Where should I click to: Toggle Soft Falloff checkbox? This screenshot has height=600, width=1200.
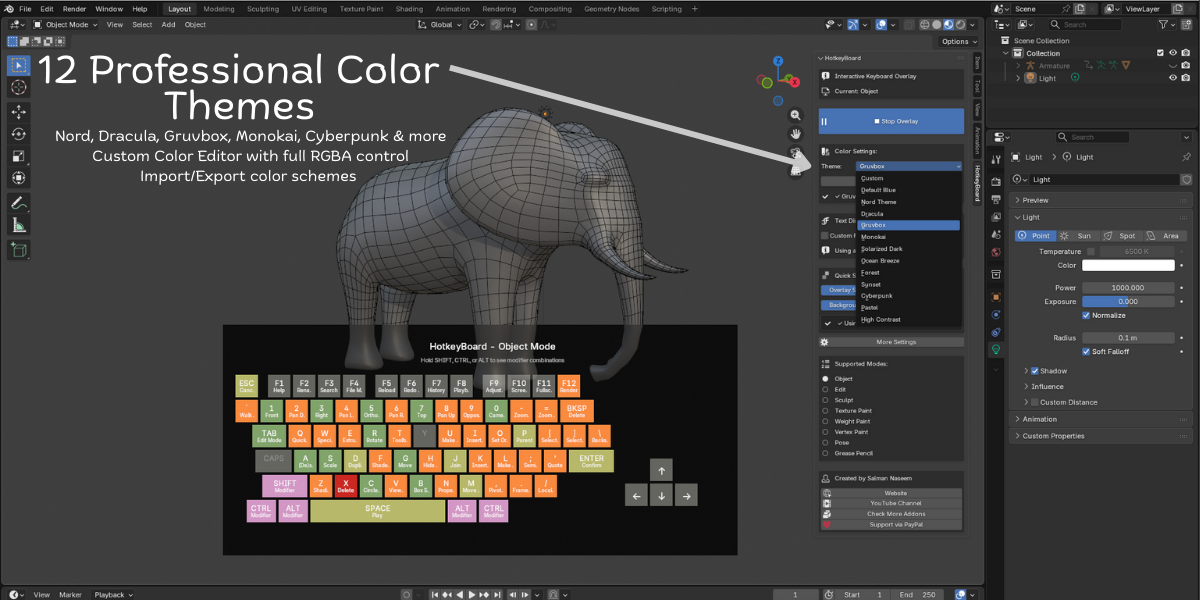1086,352
